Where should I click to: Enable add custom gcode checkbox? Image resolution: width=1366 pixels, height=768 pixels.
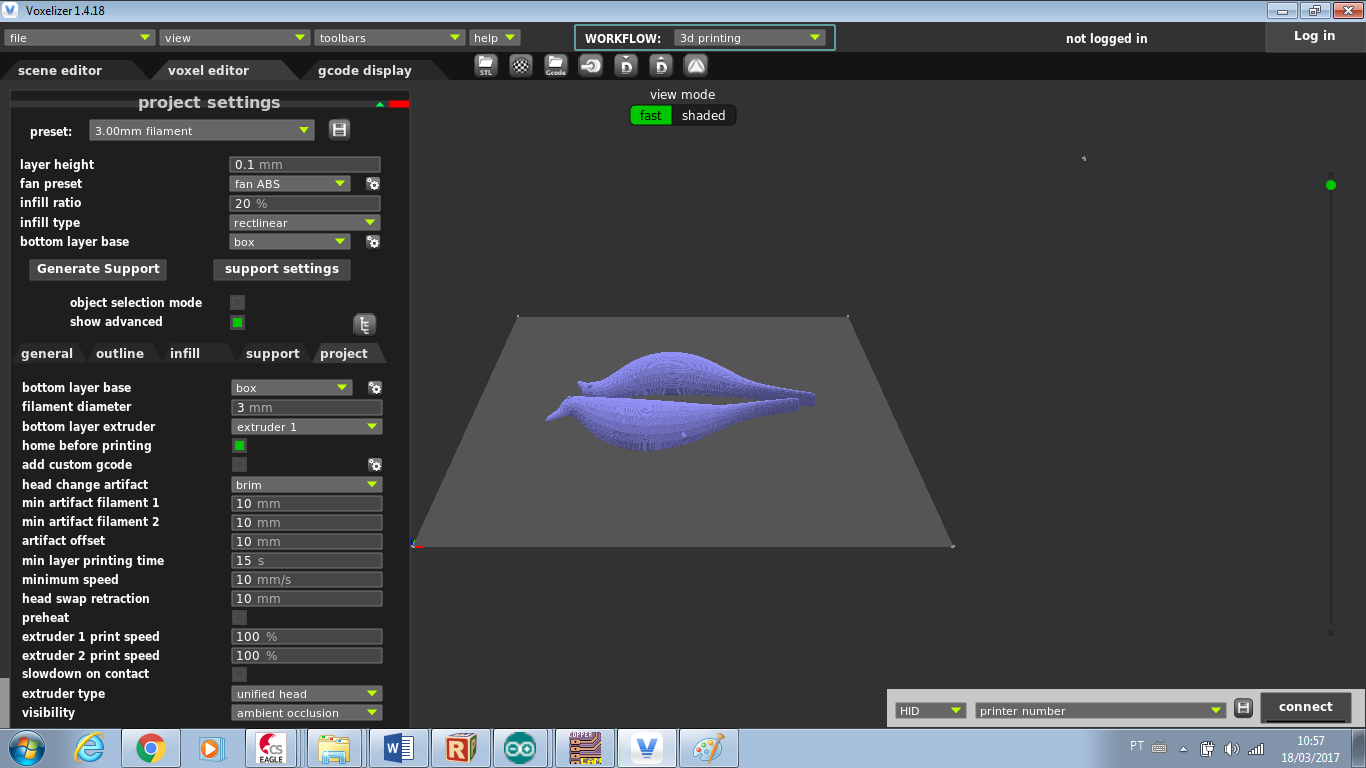pyautogui.click(x=240, y=465)
